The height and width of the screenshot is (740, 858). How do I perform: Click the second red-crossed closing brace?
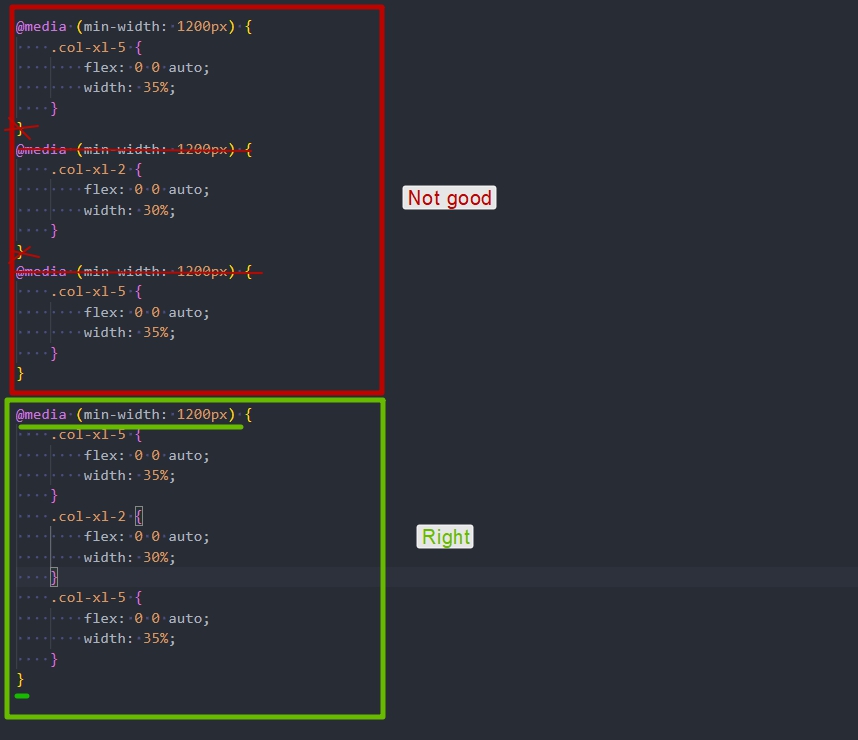point(21,251)
